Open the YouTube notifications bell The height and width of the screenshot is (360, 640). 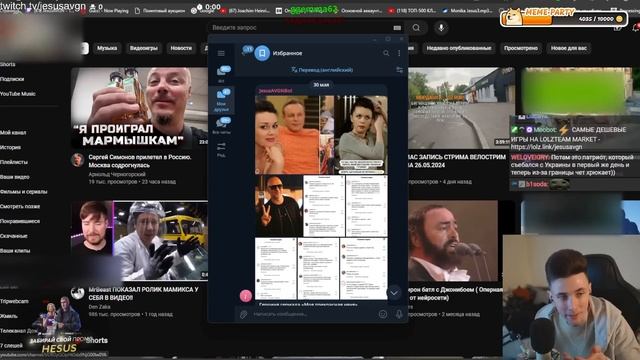tap(636, 28)
